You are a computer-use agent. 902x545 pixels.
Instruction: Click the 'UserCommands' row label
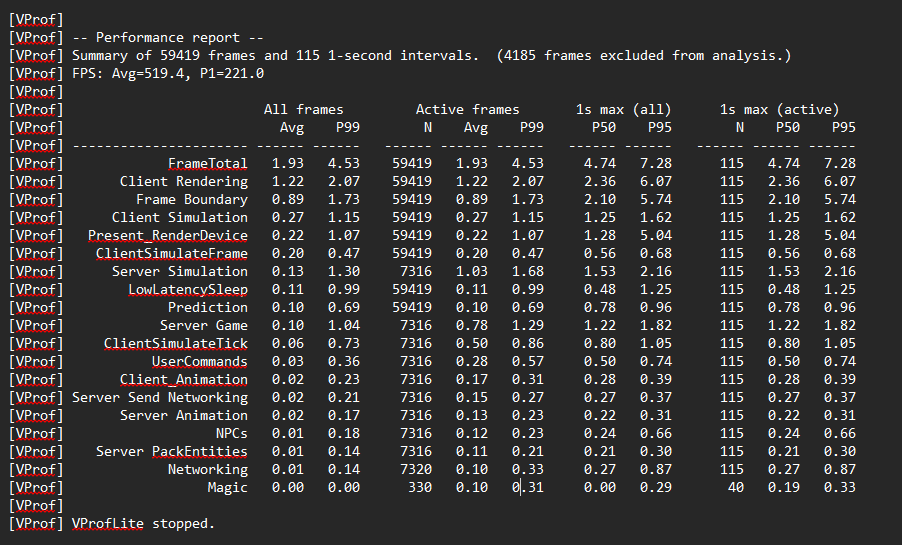tap(200, 361)
